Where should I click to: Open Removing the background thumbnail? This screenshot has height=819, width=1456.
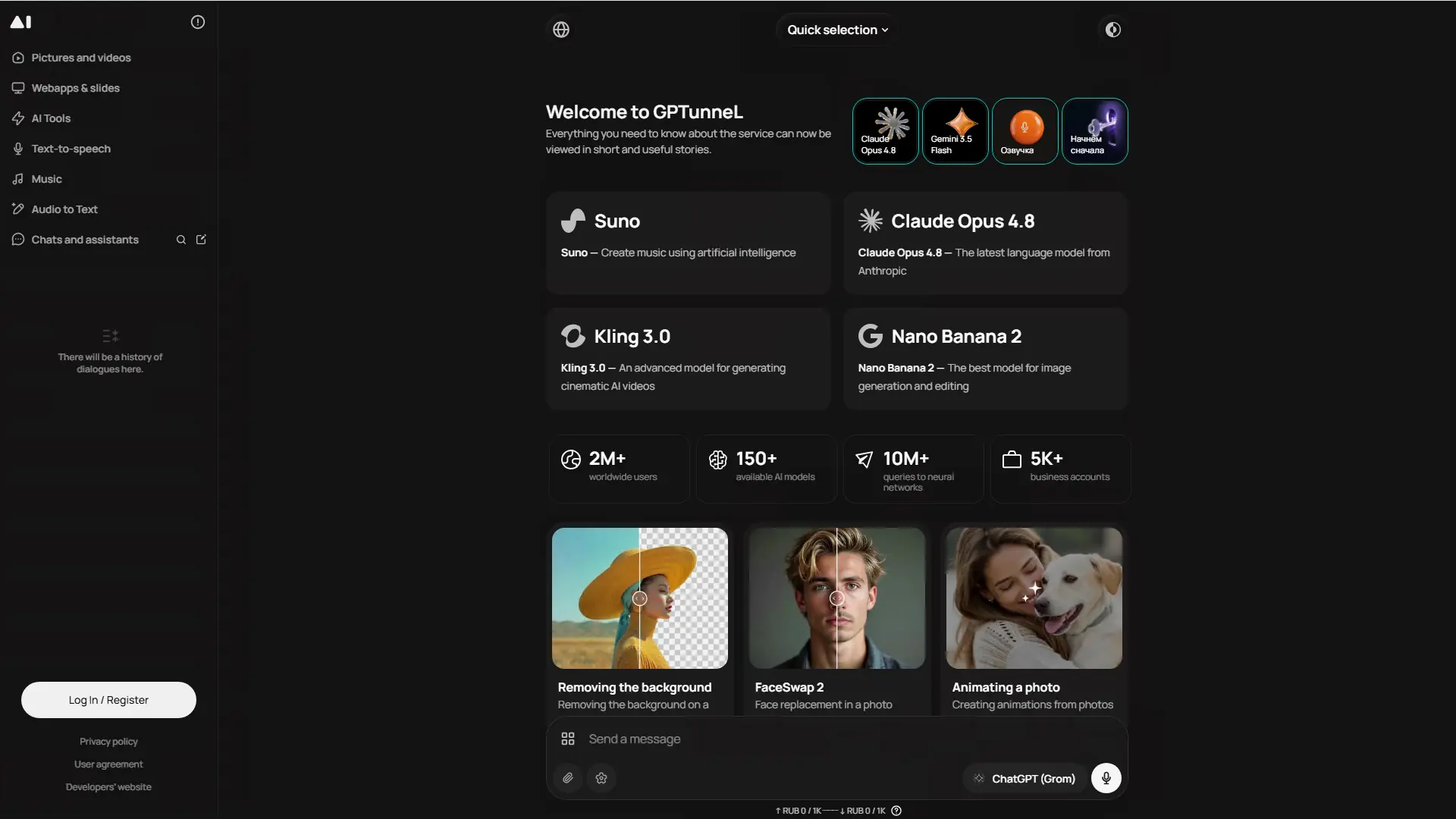640,598
